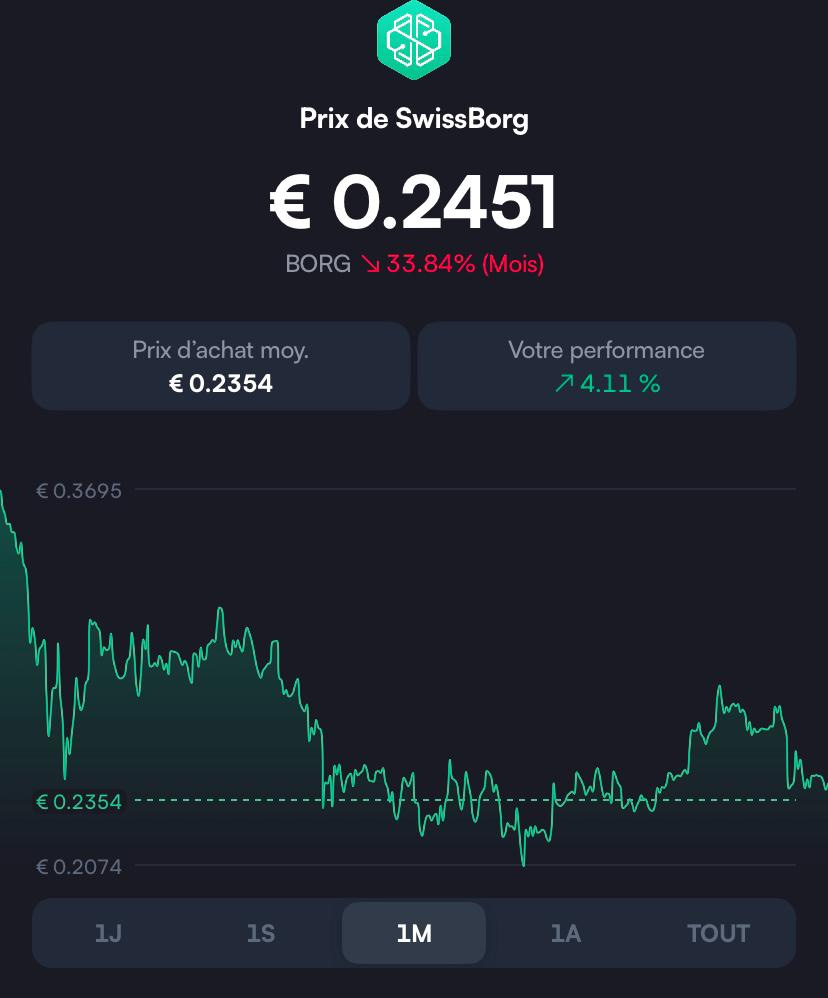The height and width of the screenshot is (998, 828).
Task: Select the 1A time range
Action: pyautogui.click(x=566, y=932)
